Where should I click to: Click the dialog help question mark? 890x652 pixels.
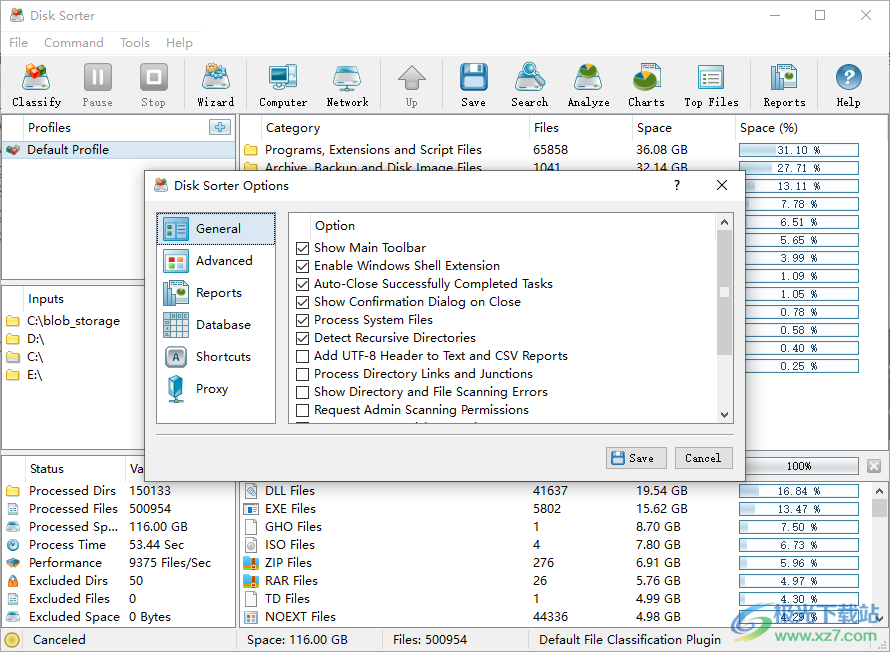coord(677,186)
